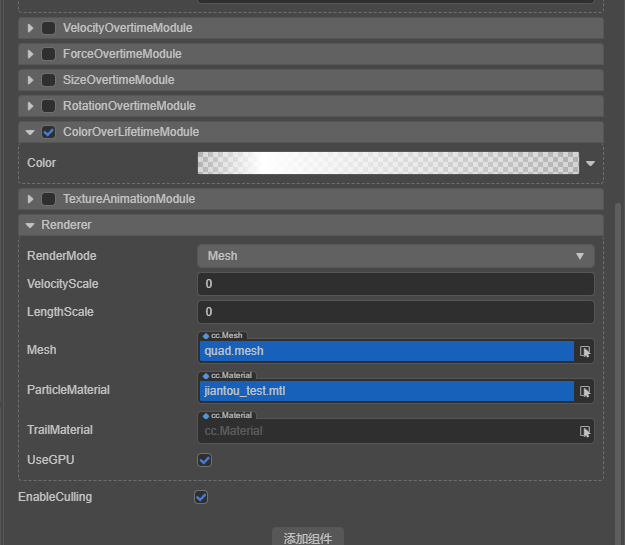625x545 pixels.
Task: Collapse the Renderer section
Action: click(x=30, y=225)
